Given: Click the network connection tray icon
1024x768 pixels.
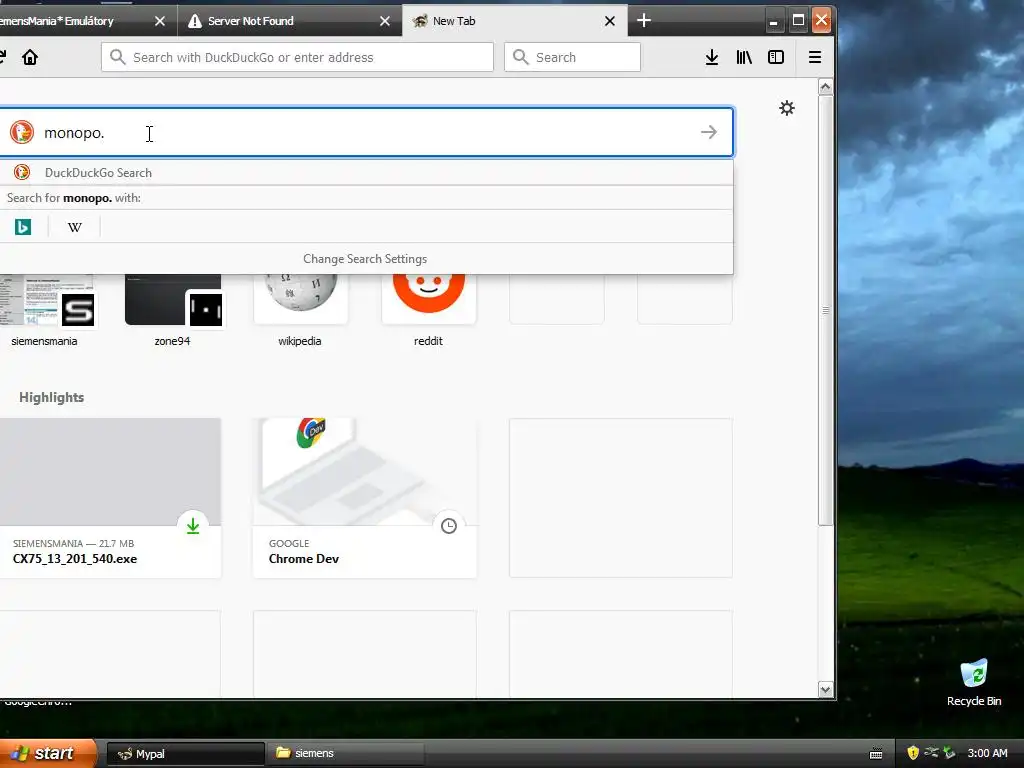Looking at the screenshot, I should click(931, 753).
